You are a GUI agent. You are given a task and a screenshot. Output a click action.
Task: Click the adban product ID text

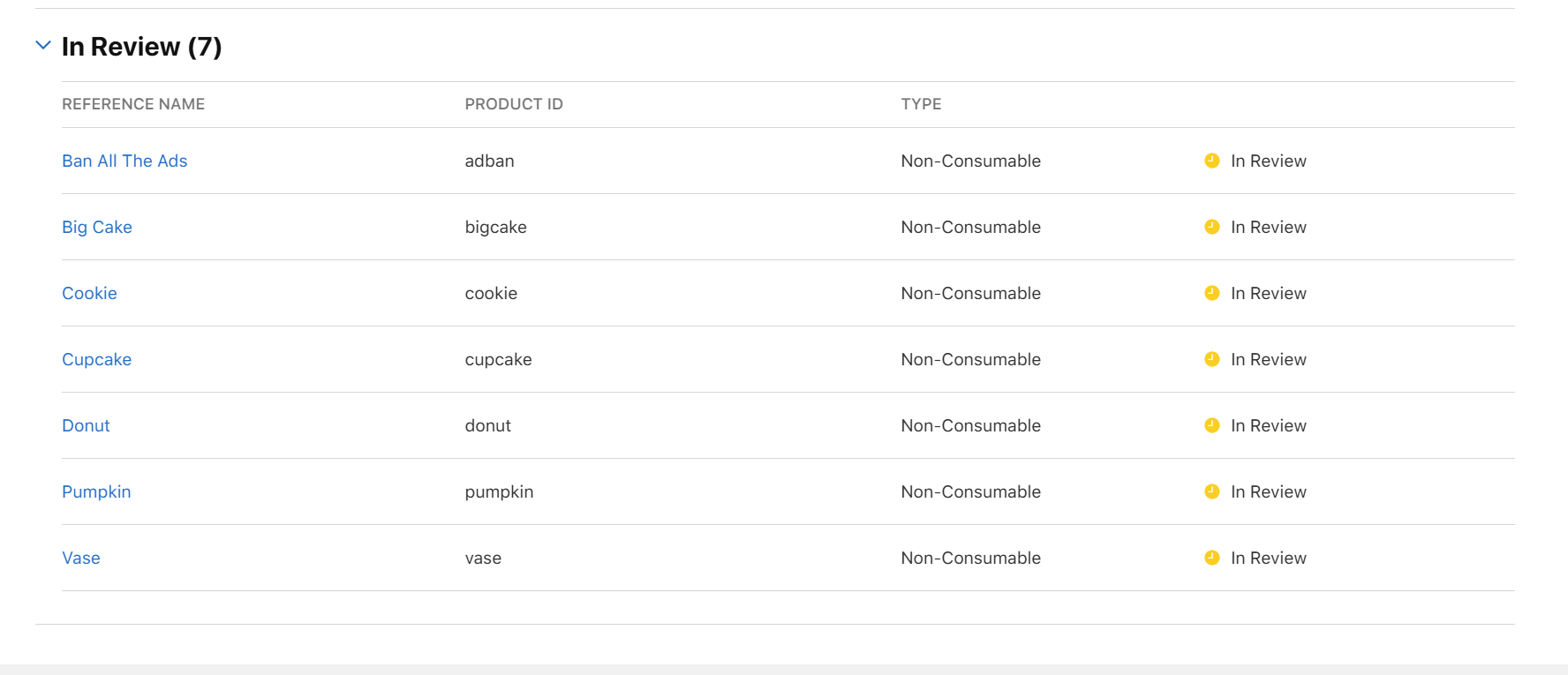(x=489, y=161)
